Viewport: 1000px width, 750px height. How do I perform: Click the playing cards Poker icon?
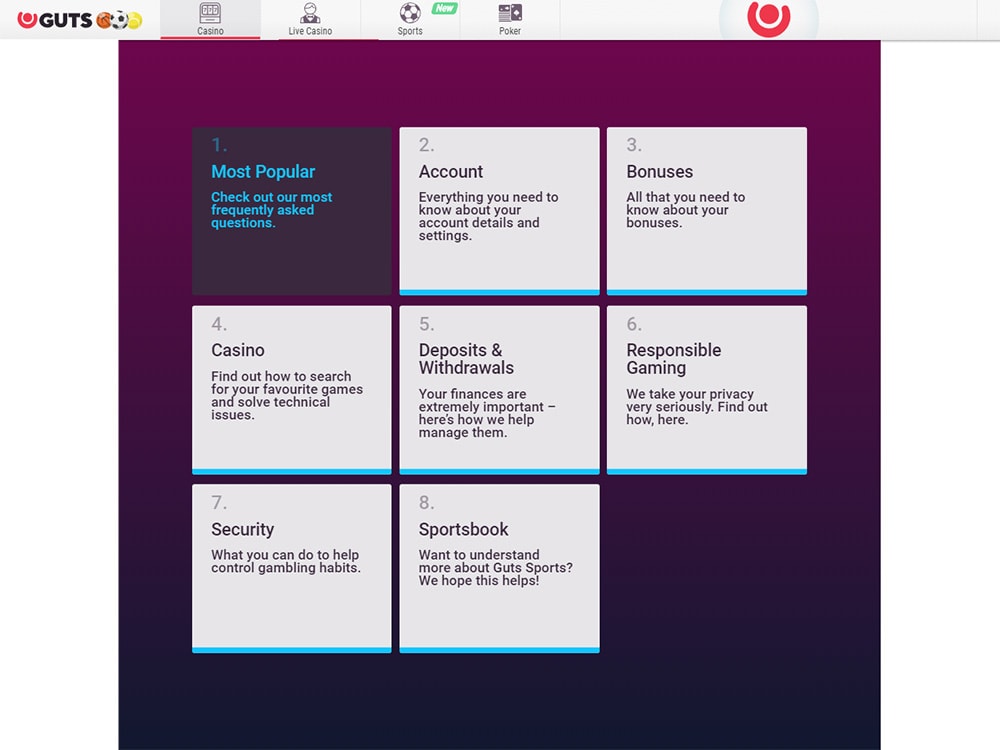[x=510, y=13]
